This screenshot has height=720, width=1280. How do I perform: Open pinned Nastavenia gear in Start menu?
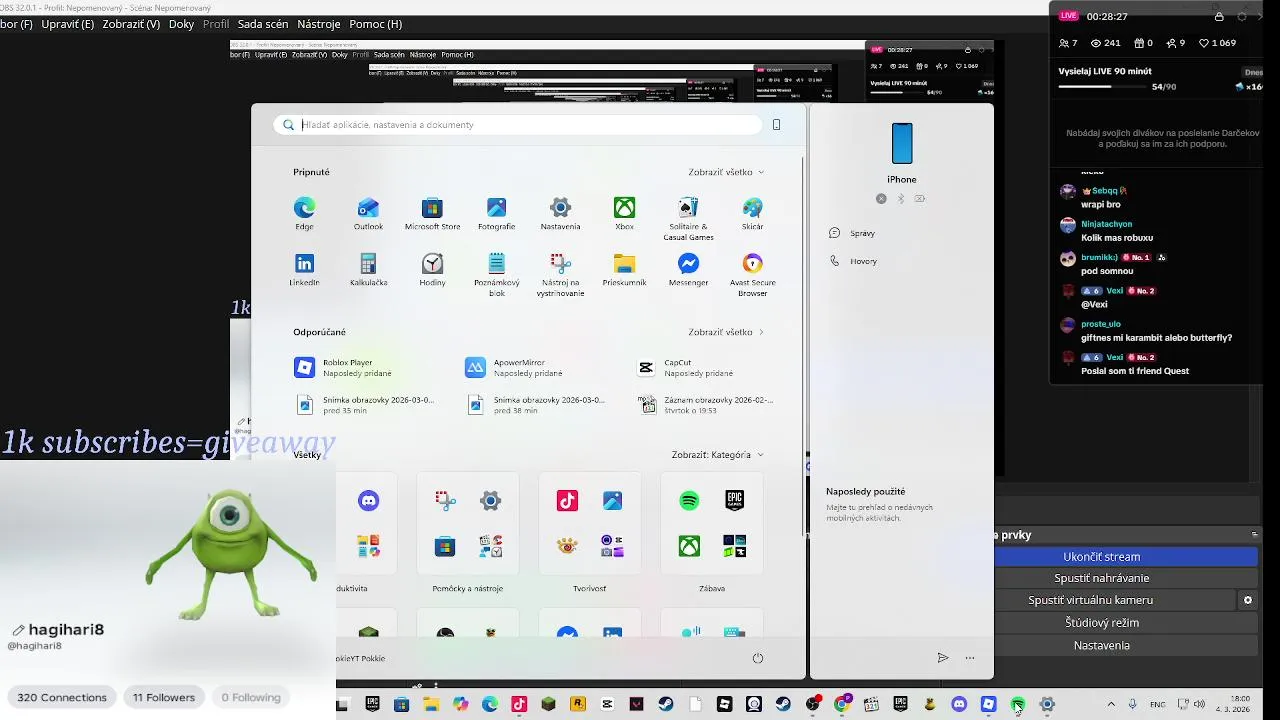(x=560, y=213)
